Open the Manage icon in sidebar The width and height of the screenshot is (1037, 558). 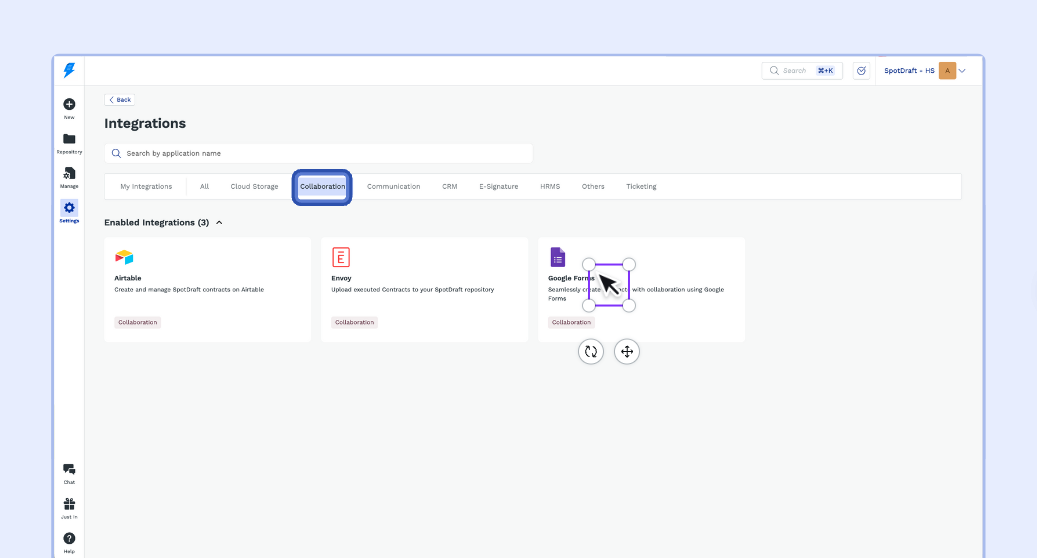[69, 173]
